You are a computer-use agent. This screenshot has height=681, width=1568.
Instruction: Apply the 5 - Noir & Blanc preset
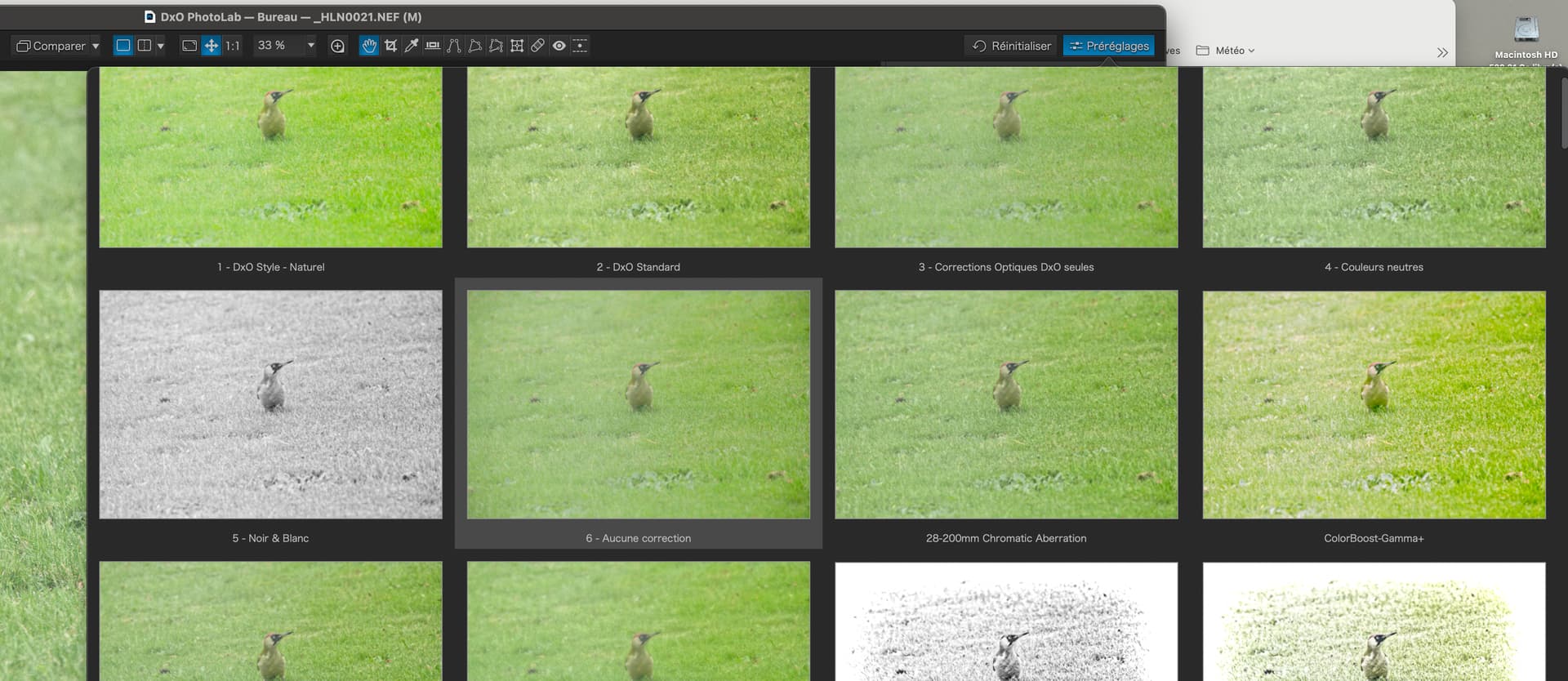click(271, 404)
